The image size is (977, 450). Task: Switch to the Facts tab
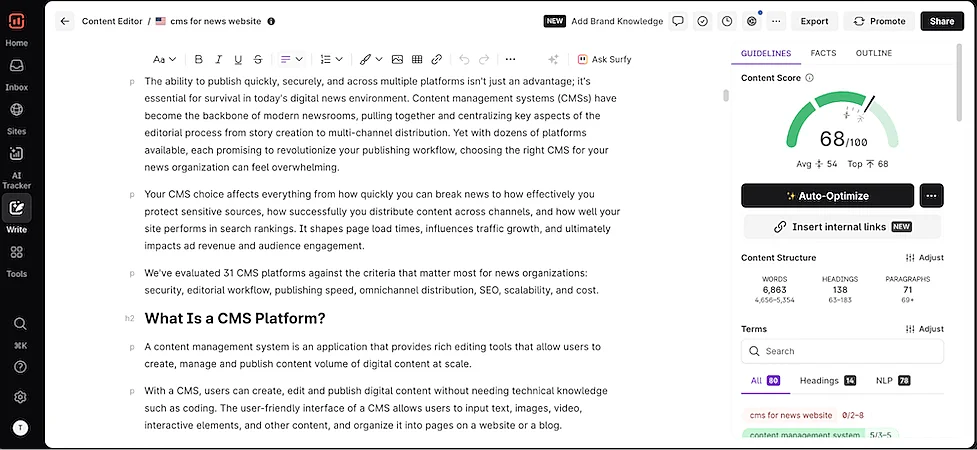[x=823, y=53]
